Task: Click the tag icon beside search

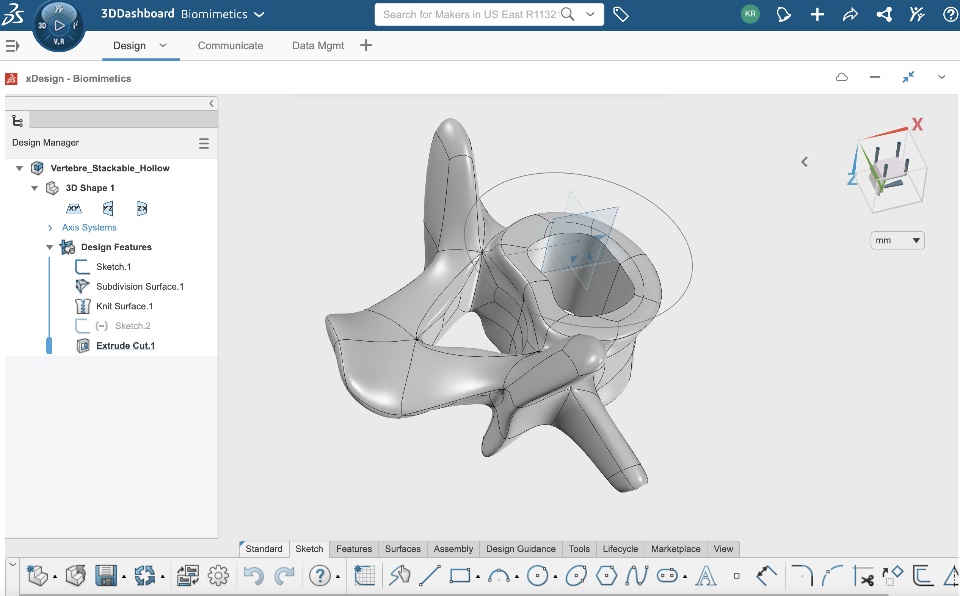Action: pos(621,14)
